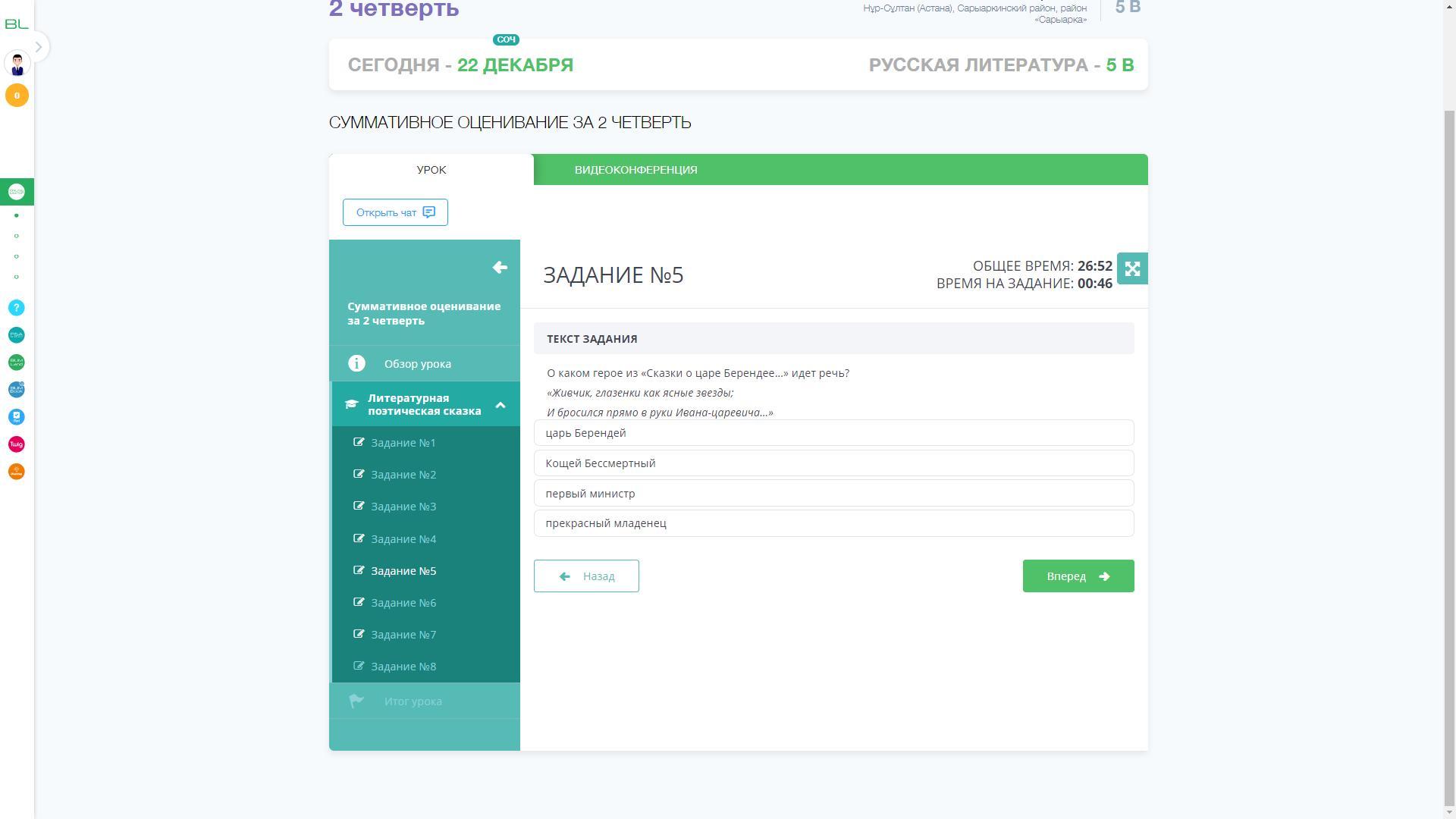Open the chat with 'Открыть чат'
Image resolution: width=1456 pixels, height=819 pixels.
[x=395, y=212]
